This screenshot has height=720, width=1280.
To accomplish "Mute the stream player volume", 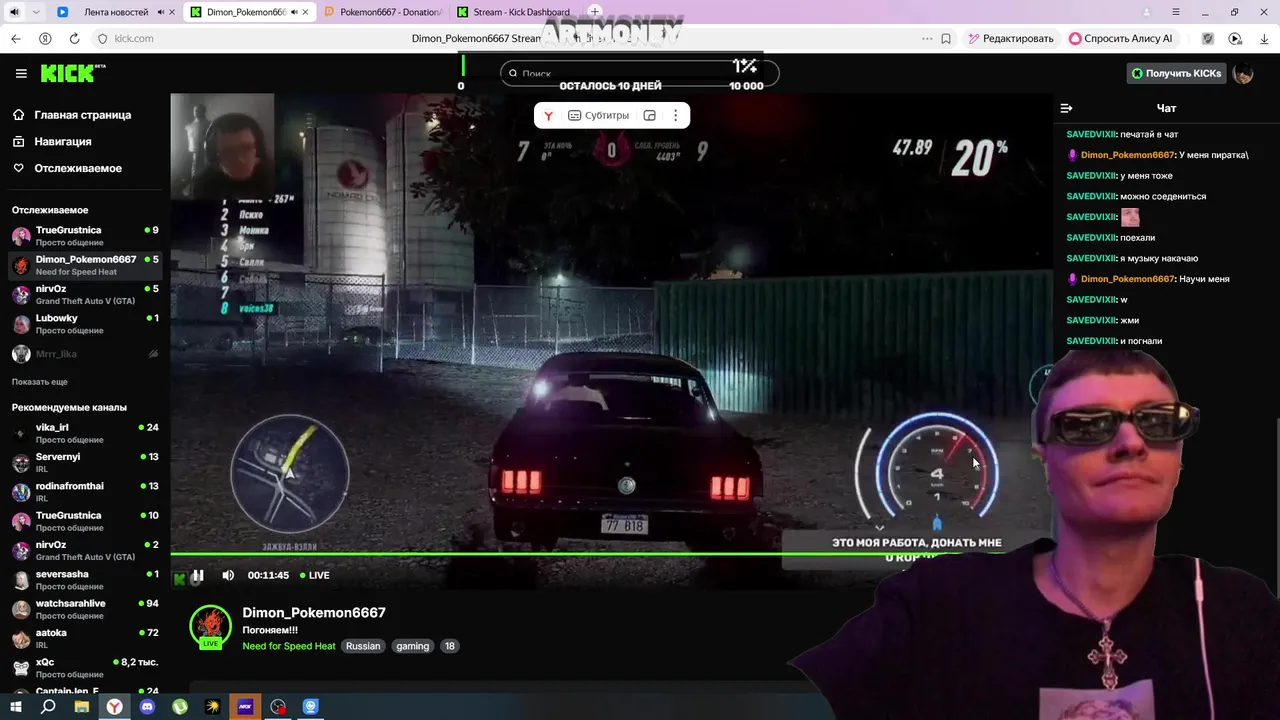I will coord(228,575).
